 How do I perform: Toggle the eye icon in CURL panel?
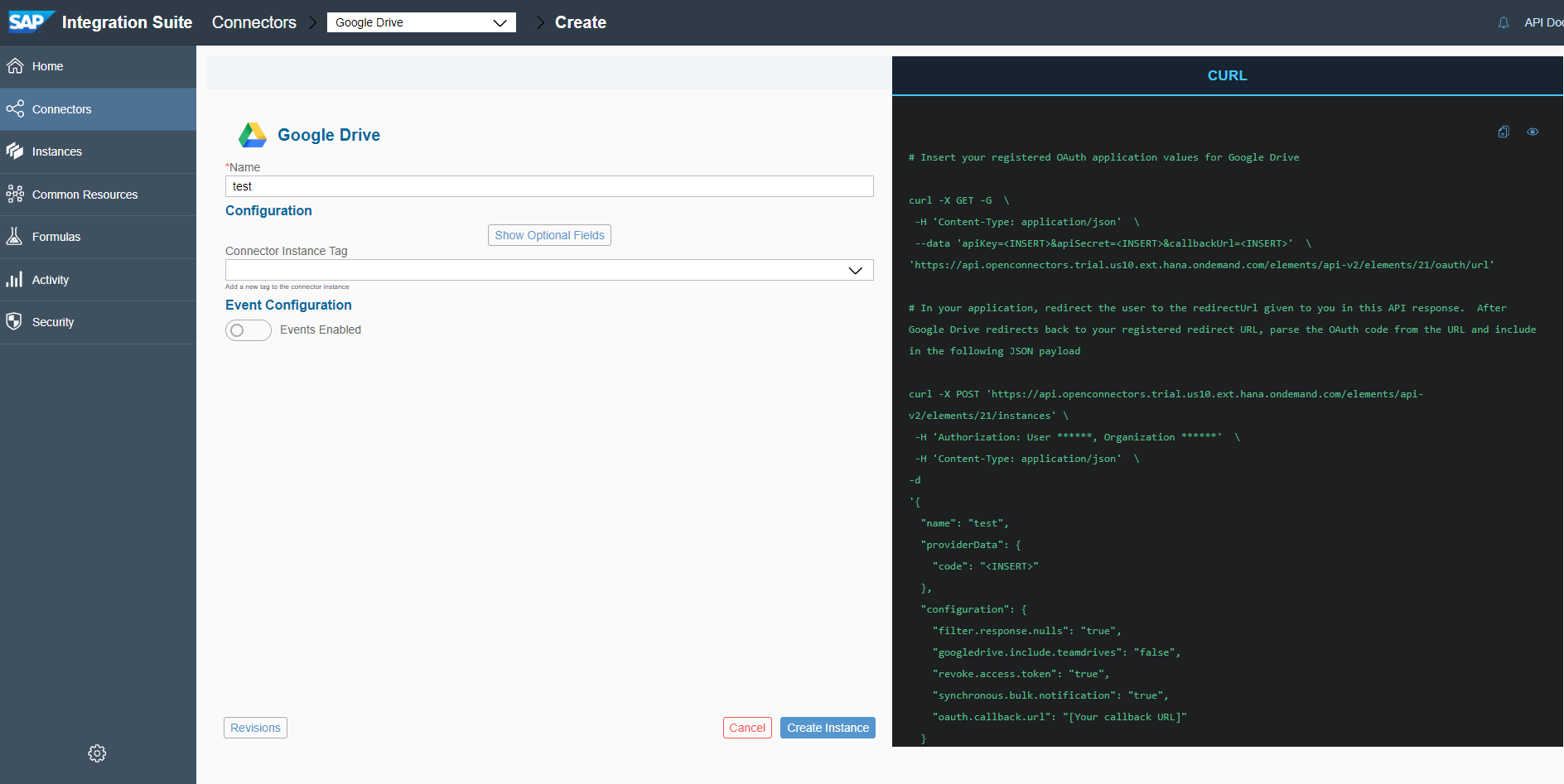pos(1533,132)
